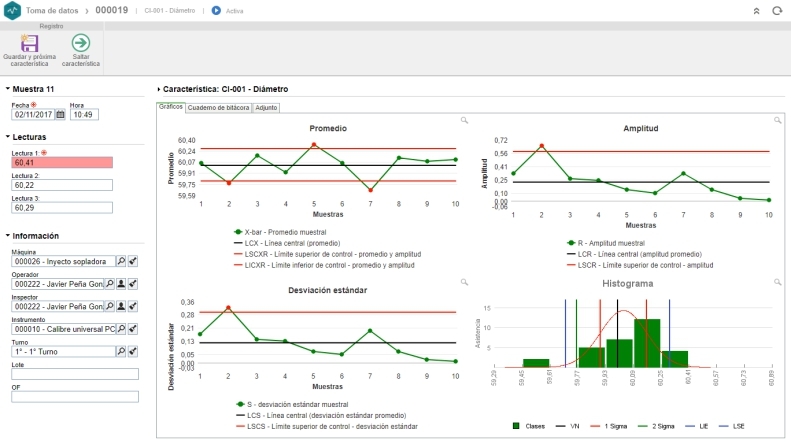
Task: Click Guardar y próxima característica save icon
Action: 29,43
